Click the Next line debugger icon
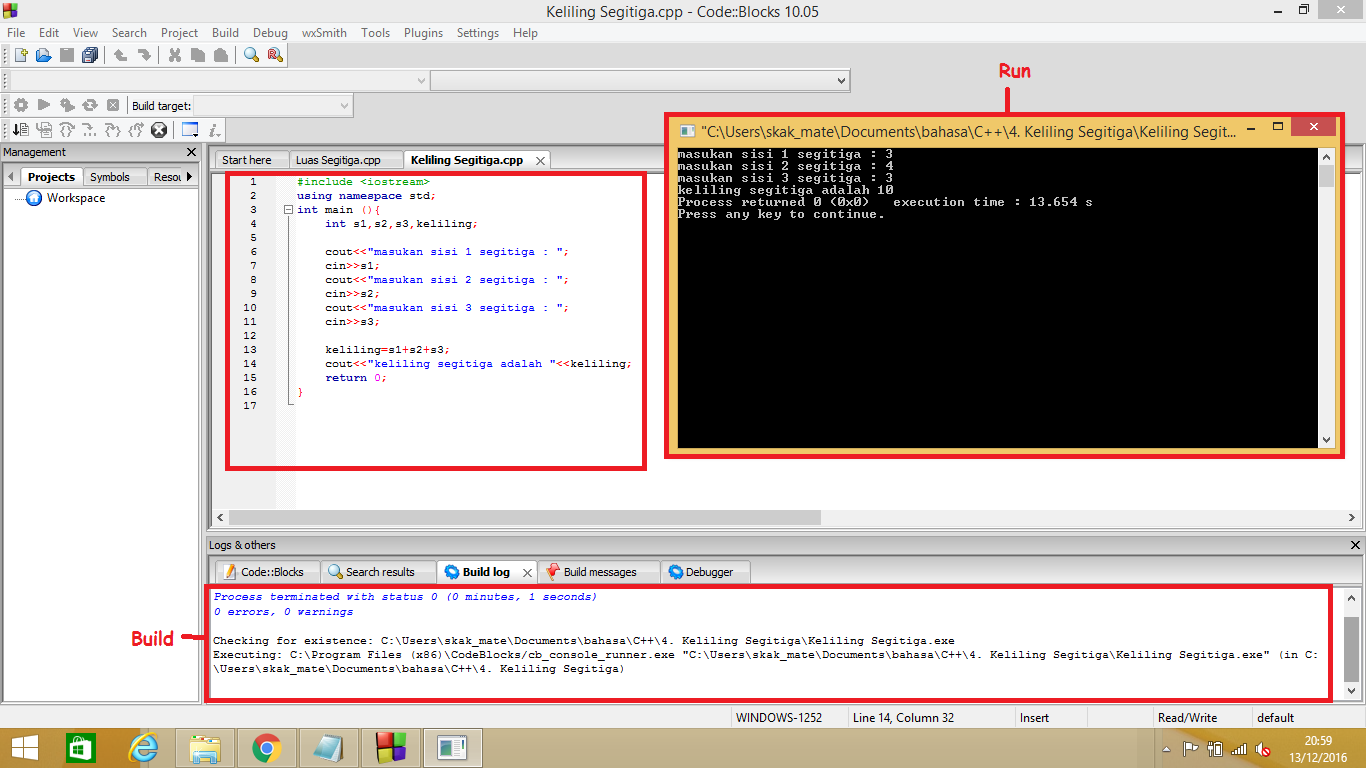The width and height of the screenshot is (1366, 768). point(67,130)
